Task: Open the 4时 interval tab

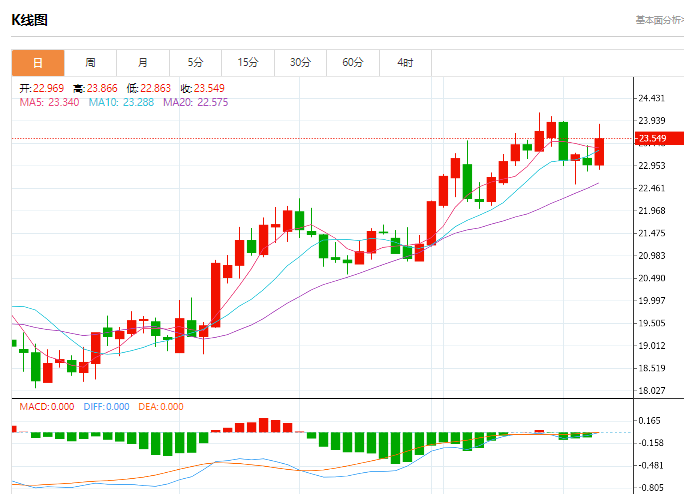Action: [405, 63]
